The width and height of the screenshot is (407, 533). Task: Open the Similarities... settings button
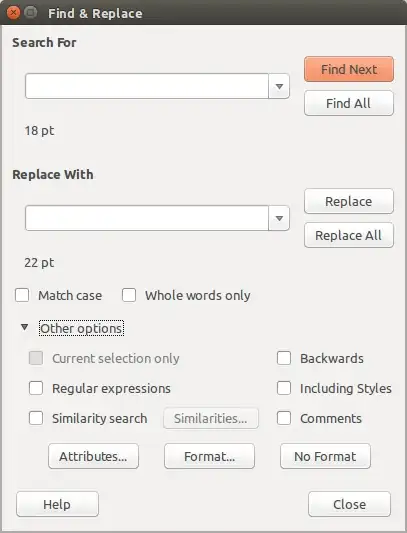pyautogui.click(x=211, y=418)
